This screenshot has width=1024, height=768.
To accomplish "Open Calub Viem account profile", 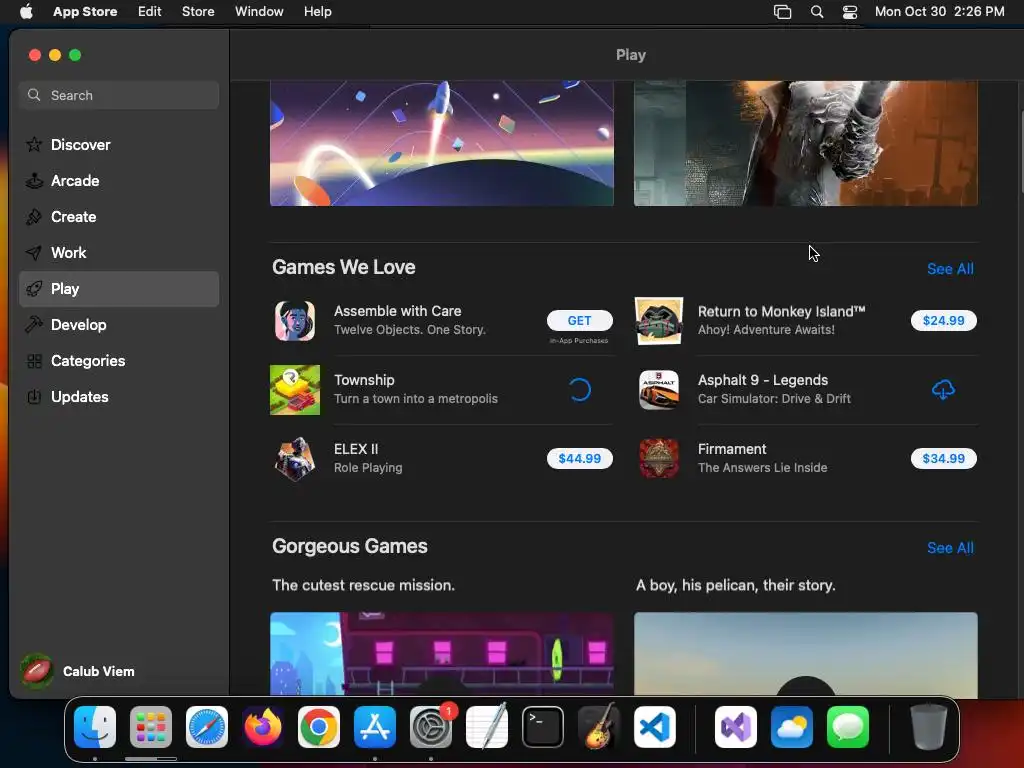I will pyautogui.click(x=77, y=671).
